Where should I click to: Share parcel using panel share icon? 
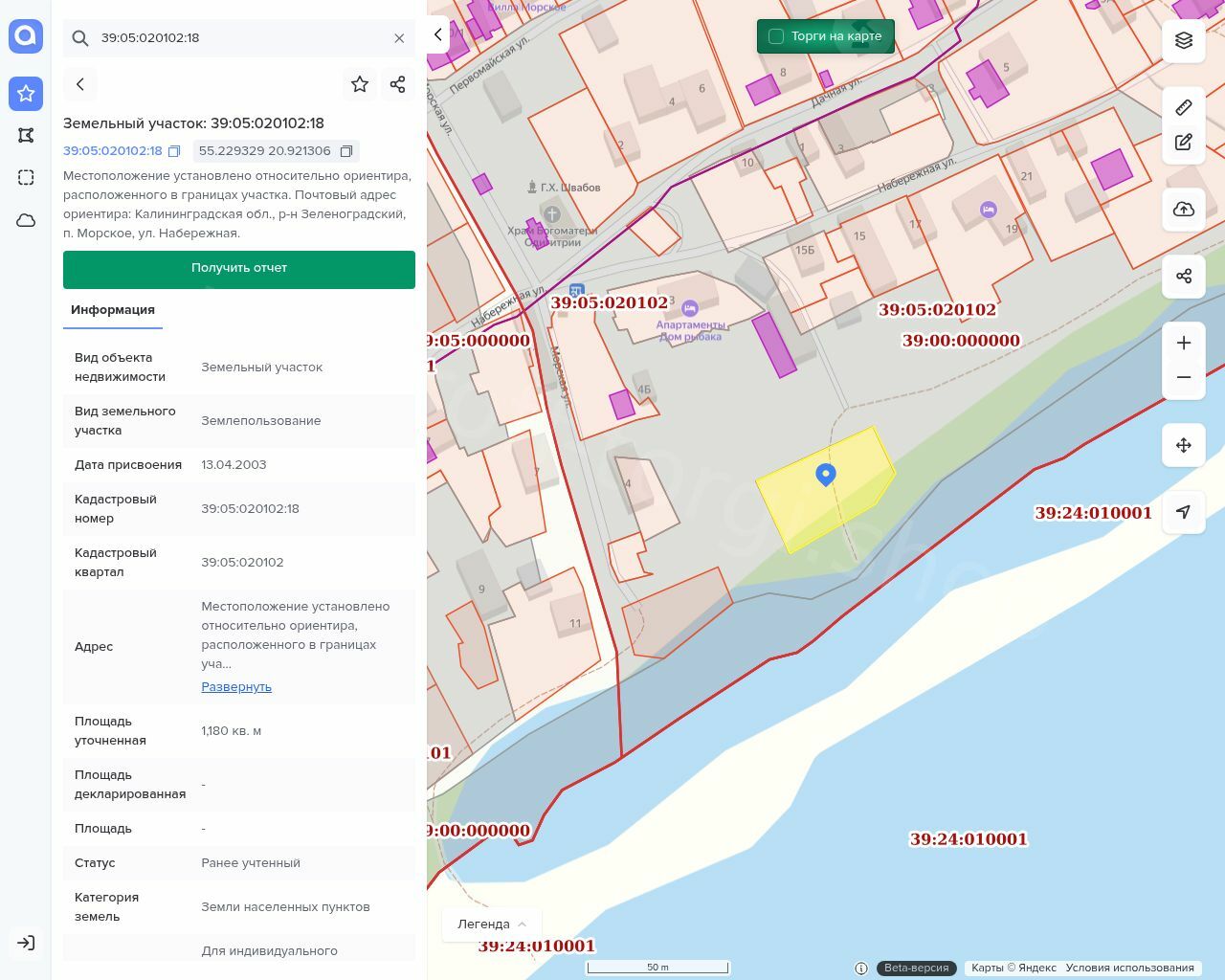point(398,84)
